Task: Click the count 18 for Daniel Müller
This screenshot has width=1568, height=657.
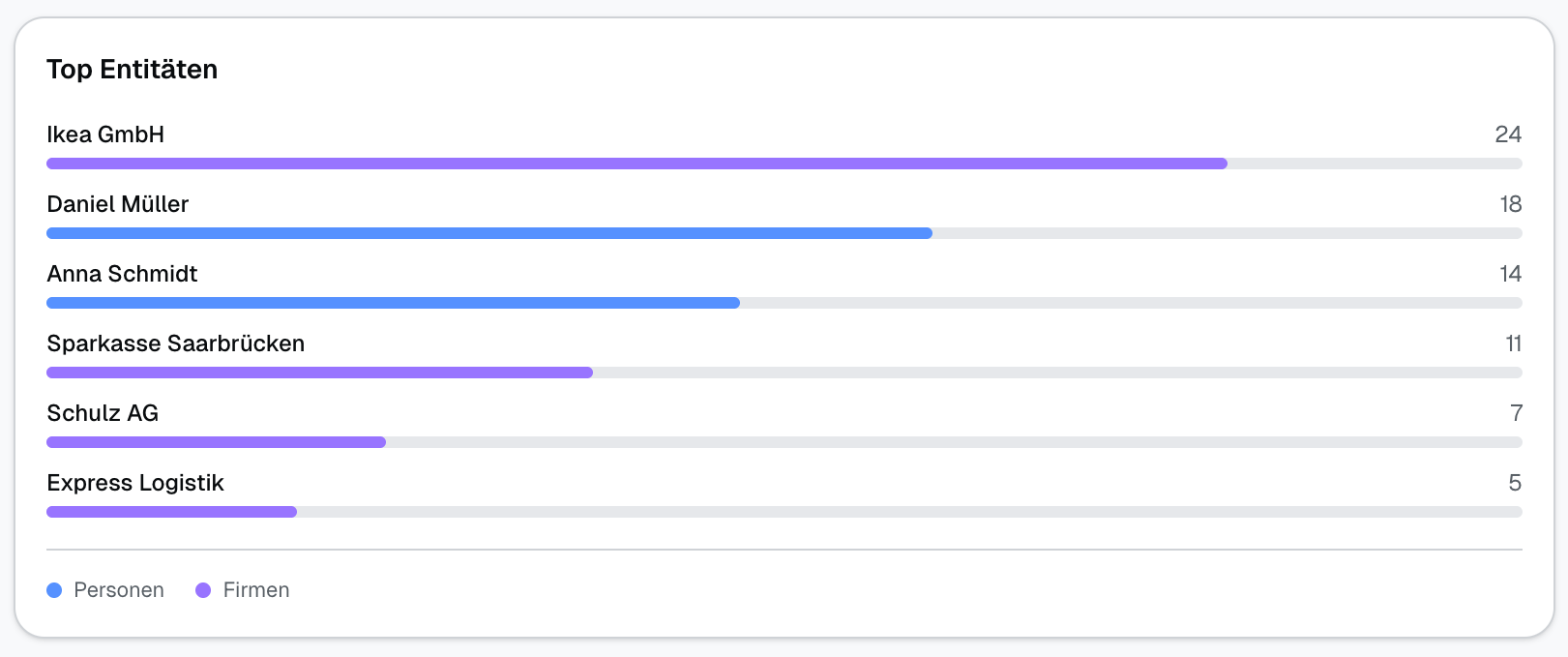Action: point(1510,204)
